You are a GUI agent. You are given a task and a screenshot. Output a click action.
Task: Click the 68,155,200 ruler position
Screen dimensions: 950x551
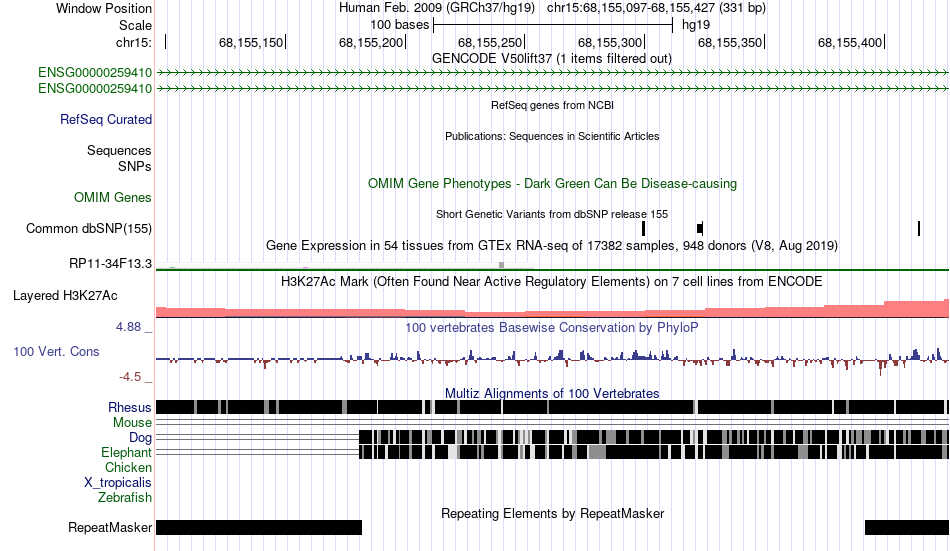[371, 42]
